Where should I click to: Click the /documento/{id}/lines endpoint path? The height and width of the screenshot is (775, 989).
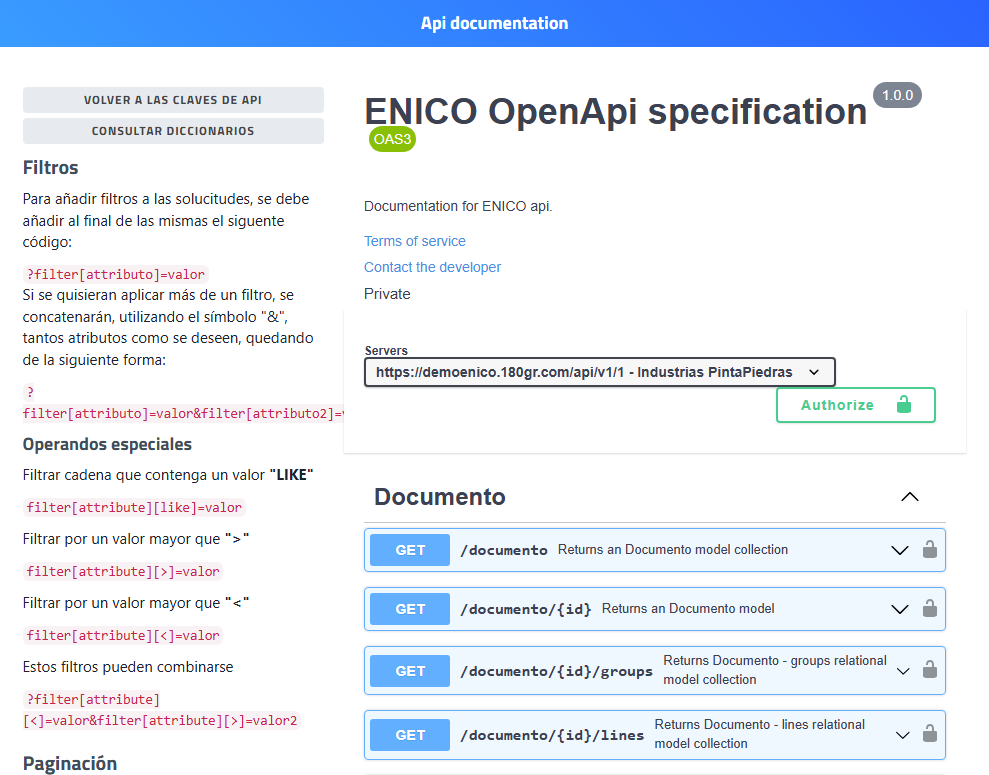[552, 735]
